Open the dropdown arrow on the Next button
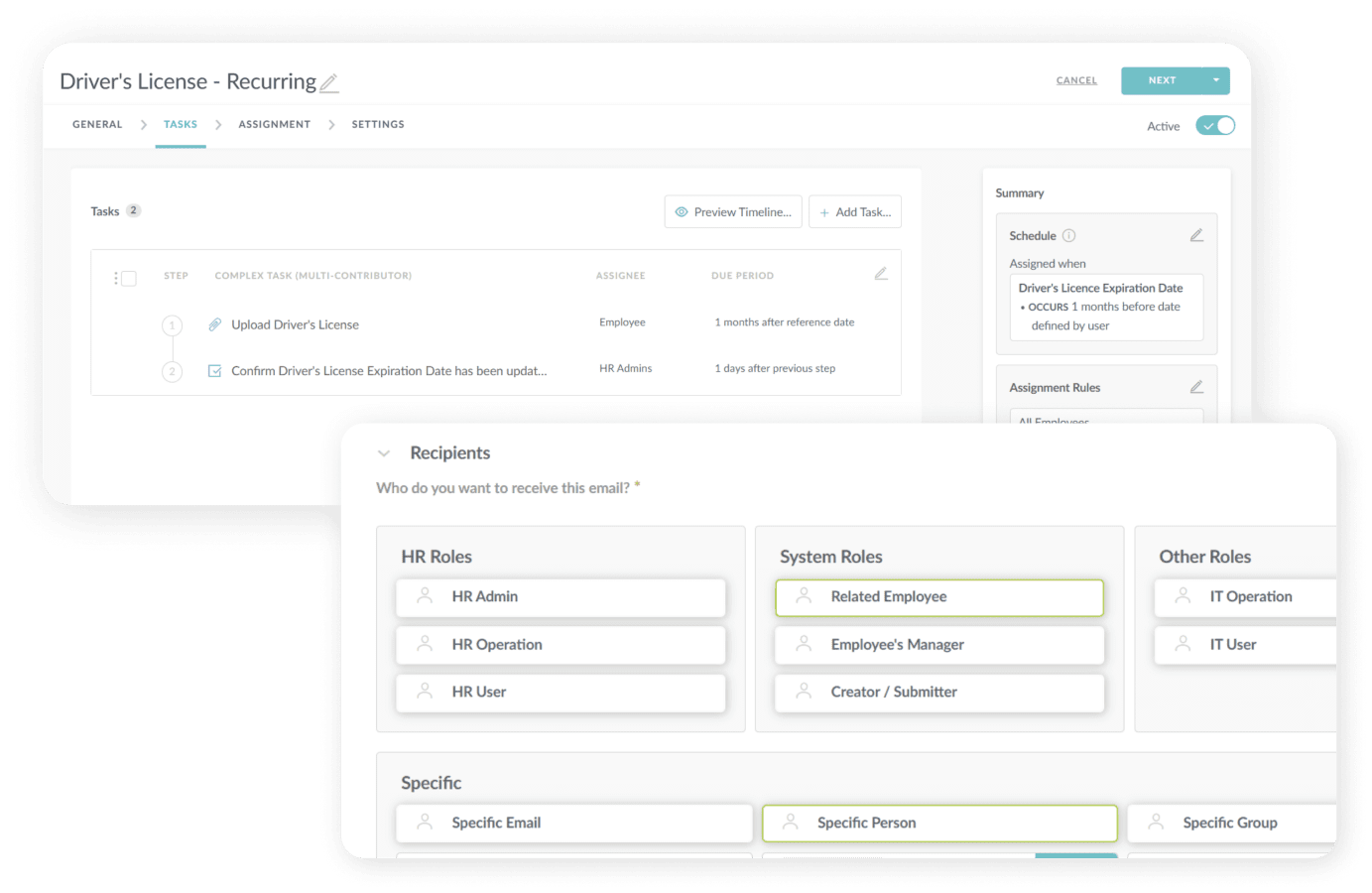Screen dimensions: 1372x893 [x=1216, y=80]
